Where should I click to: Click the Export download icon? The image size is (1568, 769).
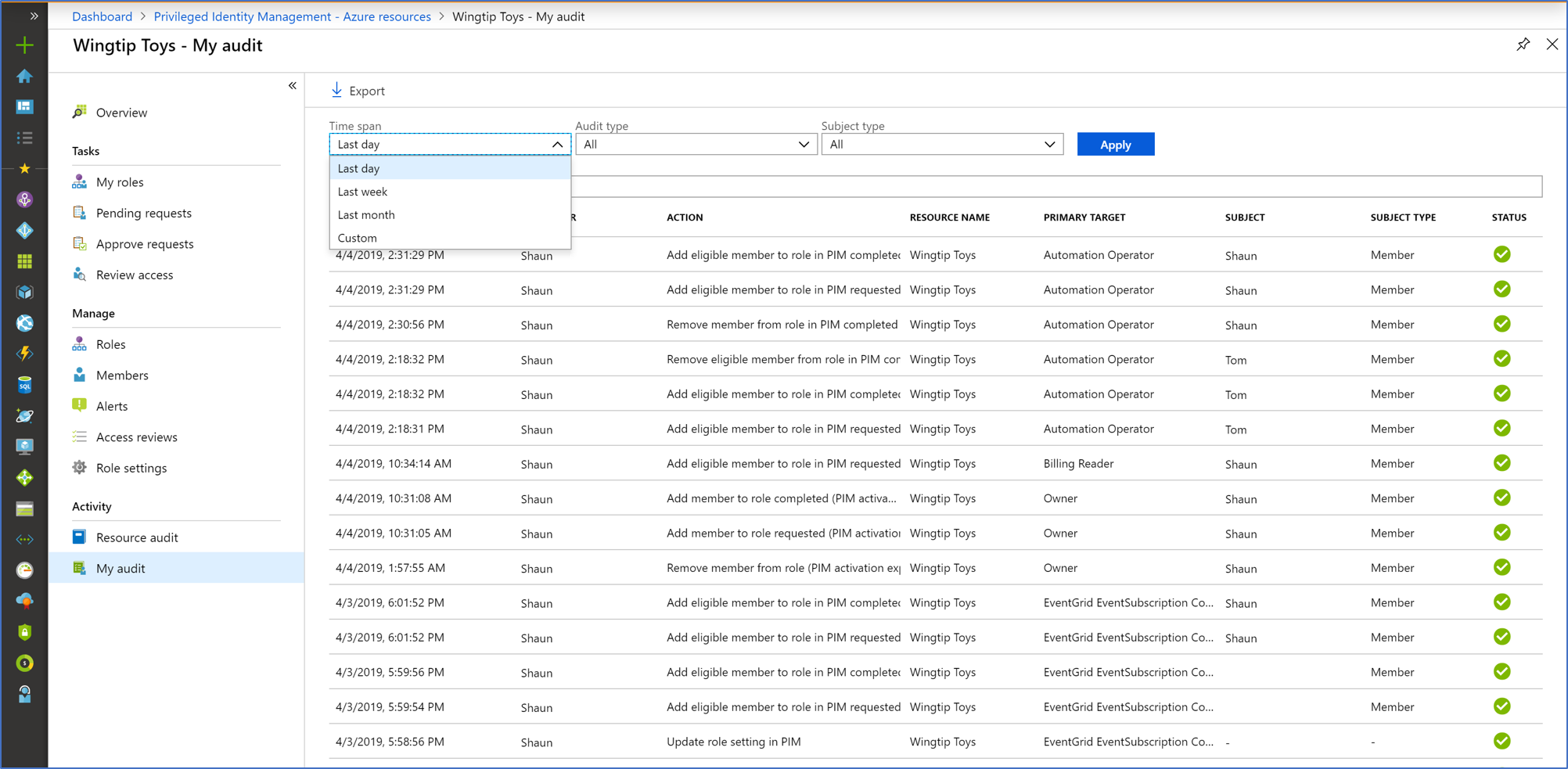(336, 91)
